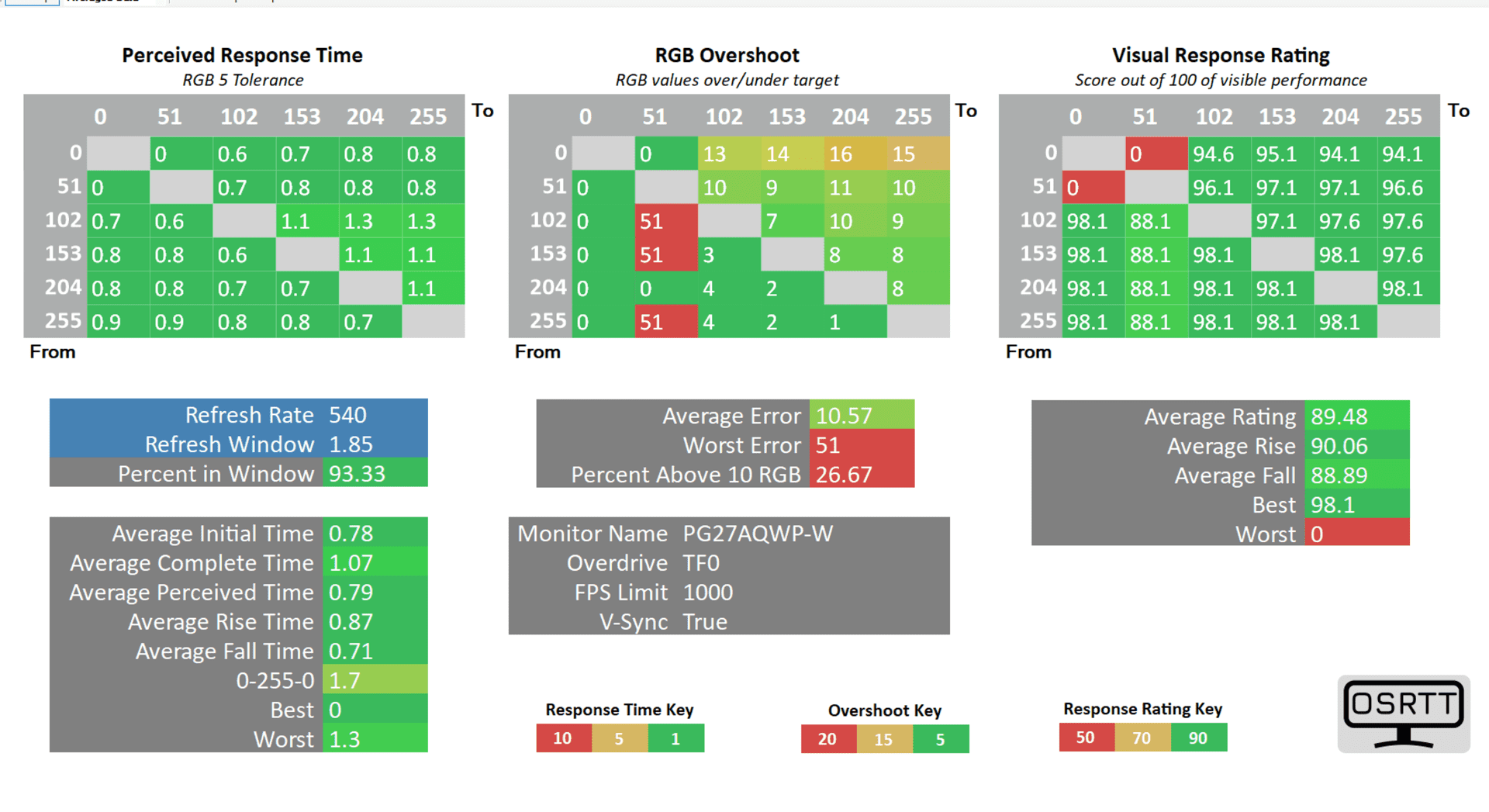Viewport: 1489px width, 812px height.
Task: Click the OSRTT monitor logo
Action: [x=1403, y=713]
